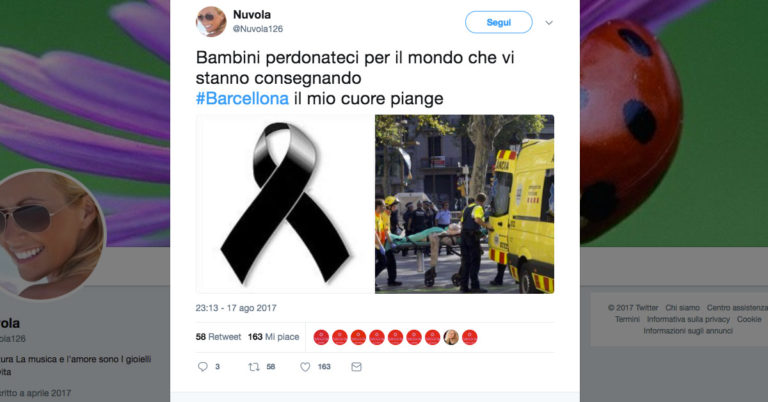This screenshot has width=768, height=402.
Task: Like the tweet with the heart icon
Action: click(305, 367)
